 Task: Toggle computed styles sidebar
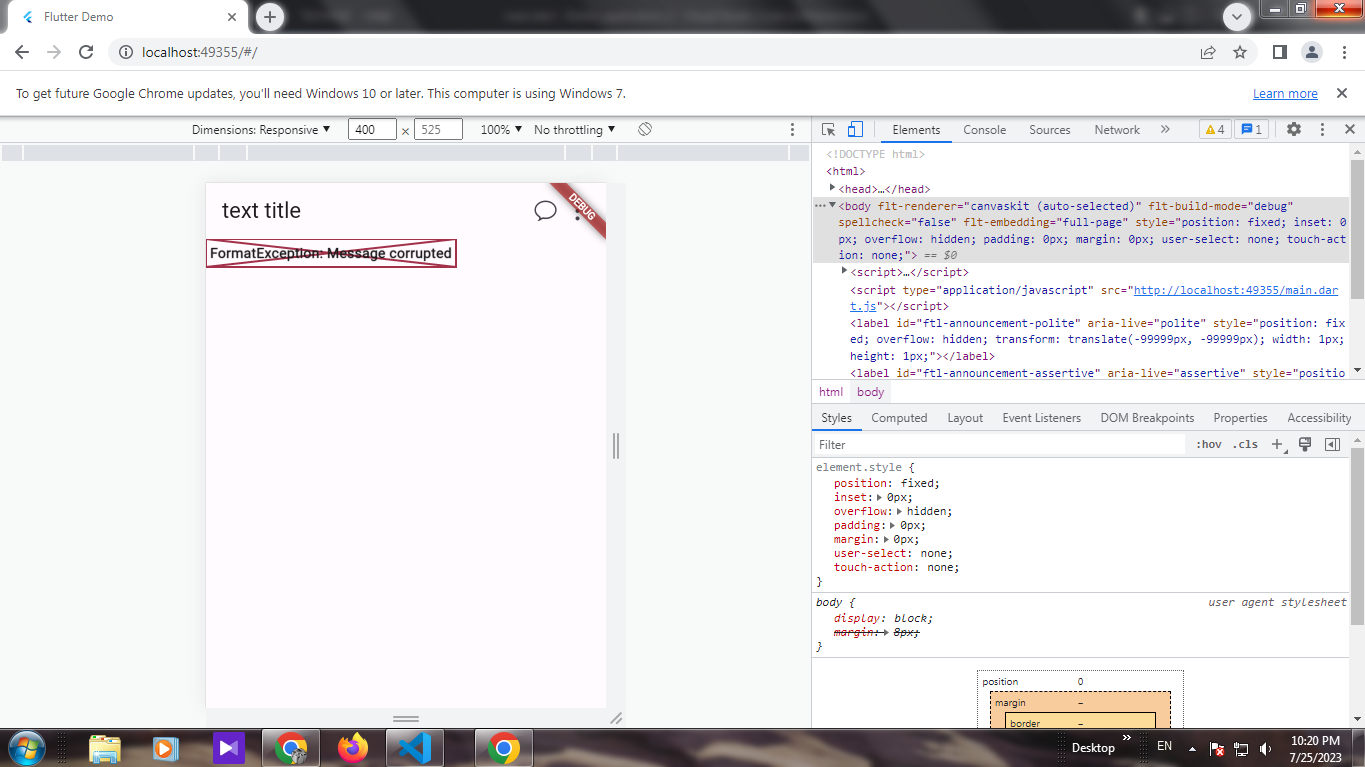[1332, 444]
